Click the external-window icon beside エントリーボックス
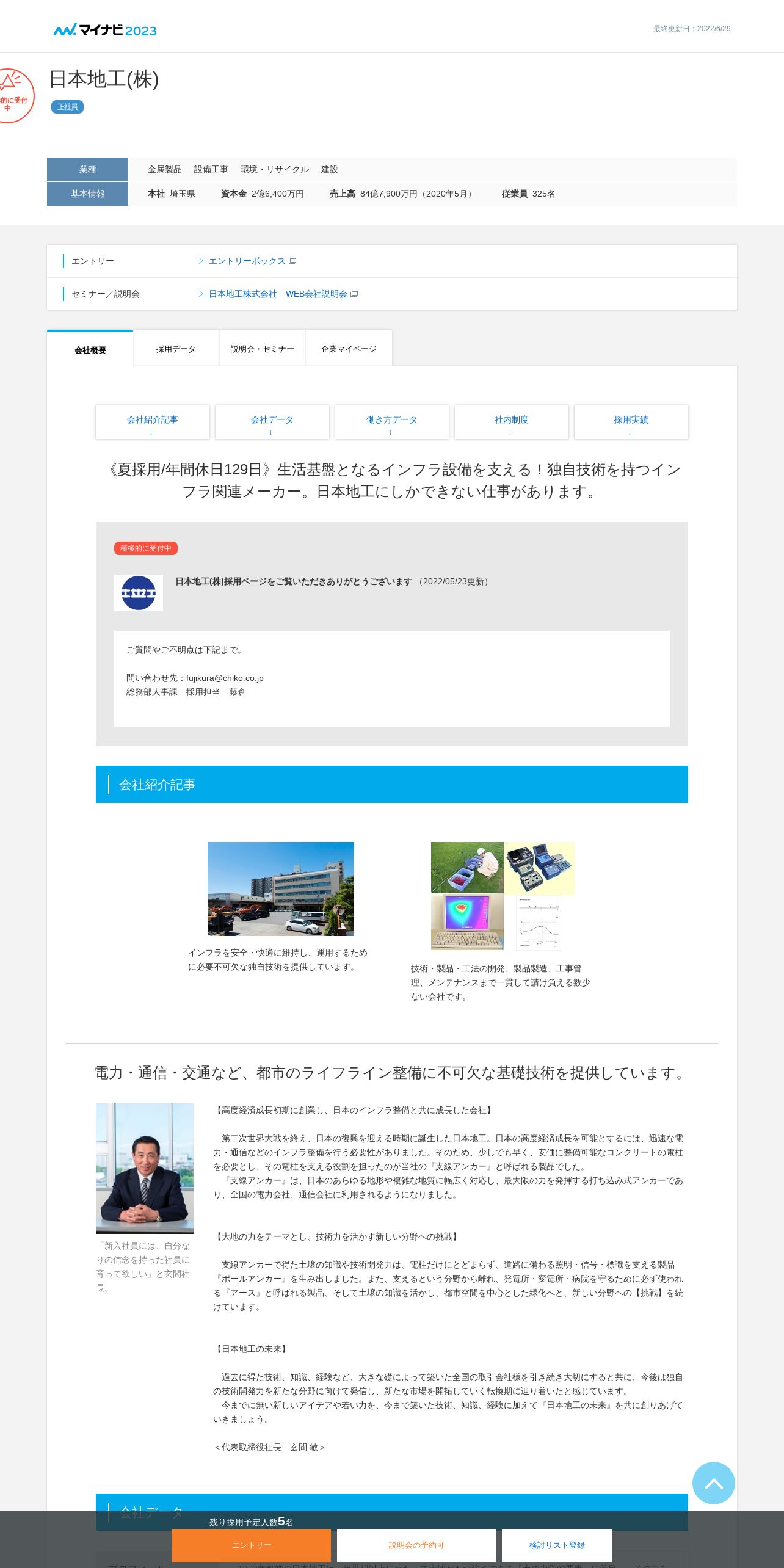 click(x=292, y=261)
